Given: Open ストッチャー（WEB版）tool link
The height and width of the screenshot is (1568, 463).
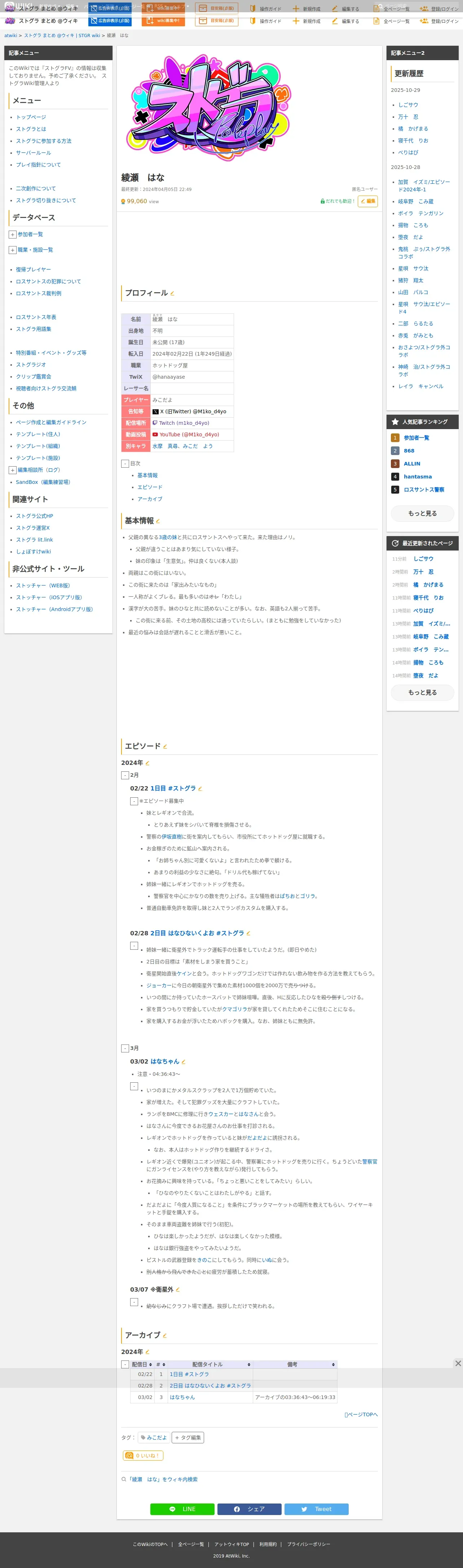Looking at the screenshot, I should tap(44, 585).
